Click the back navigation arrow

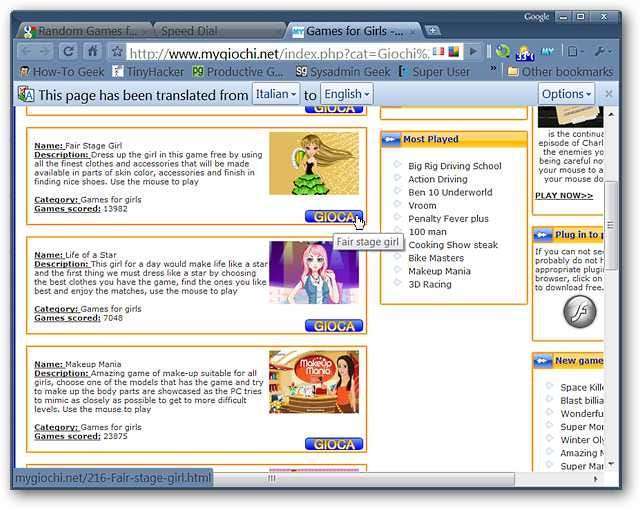pyautogui.click(x=27, y=51)
